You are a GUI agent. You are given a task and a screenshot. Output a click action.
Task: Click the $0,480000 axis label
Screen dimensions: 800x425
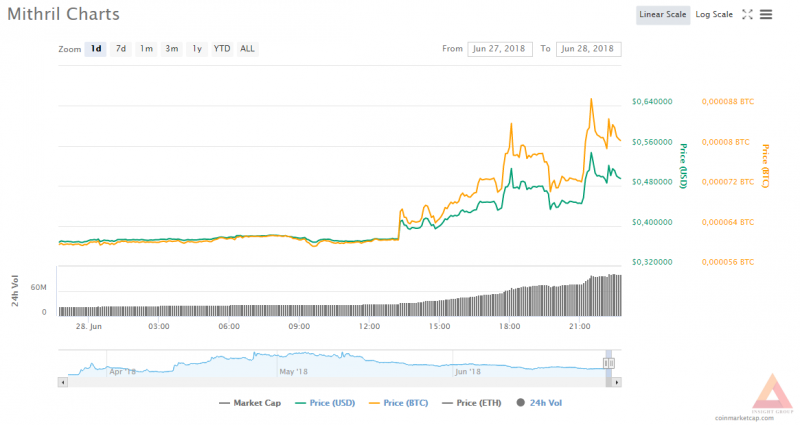652,182
